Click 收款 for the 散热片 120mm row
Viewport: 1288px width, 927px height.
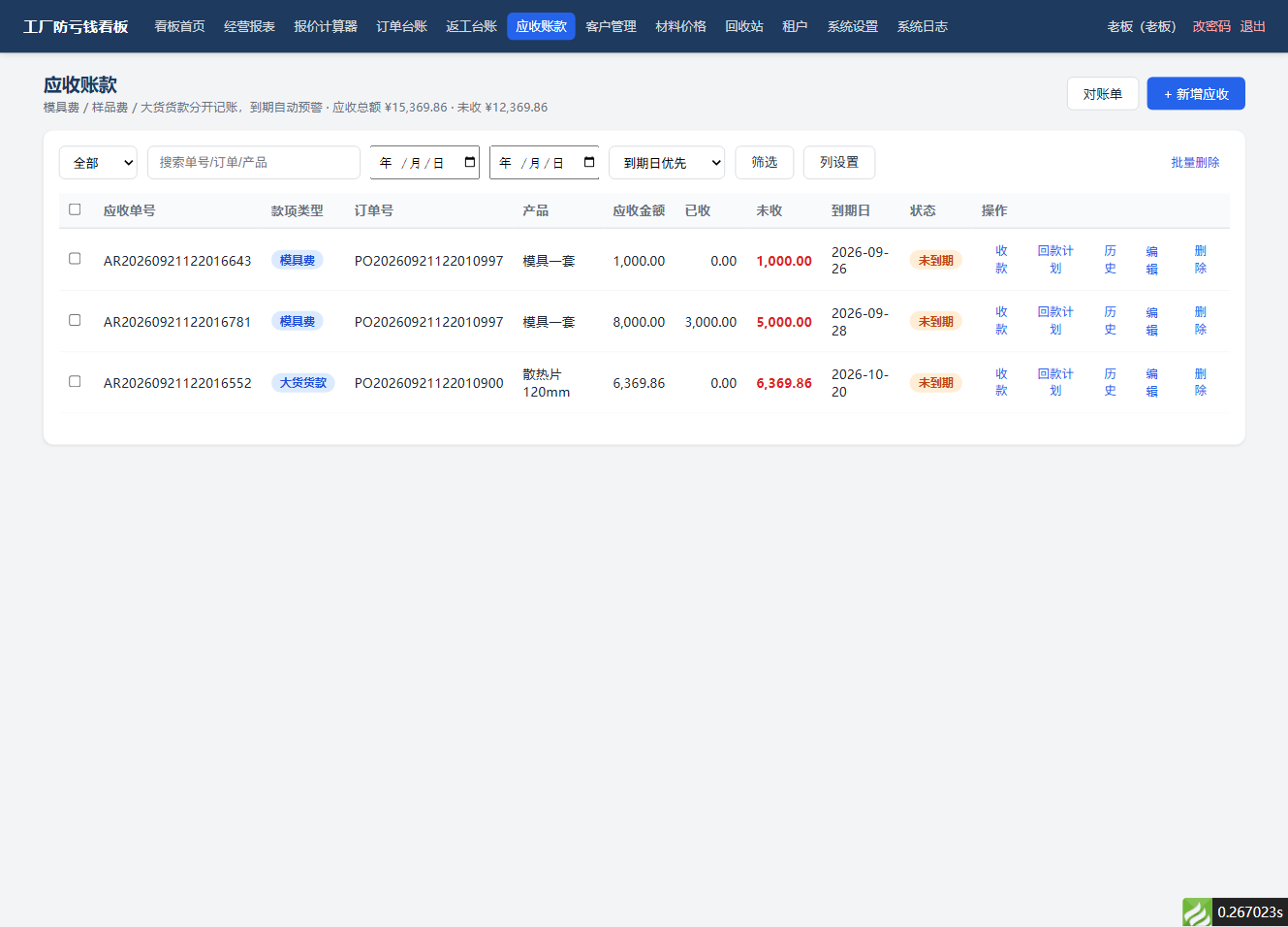(1001, 382)
